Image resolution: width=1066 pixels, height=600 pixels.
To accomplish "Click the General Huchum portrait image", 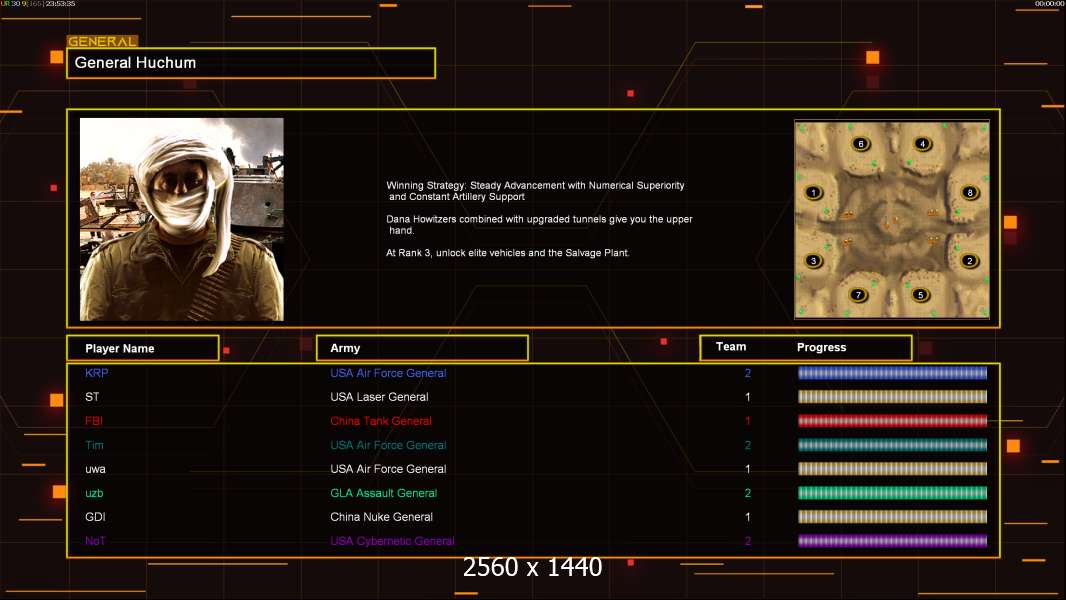I will click(x=182, y=219).
